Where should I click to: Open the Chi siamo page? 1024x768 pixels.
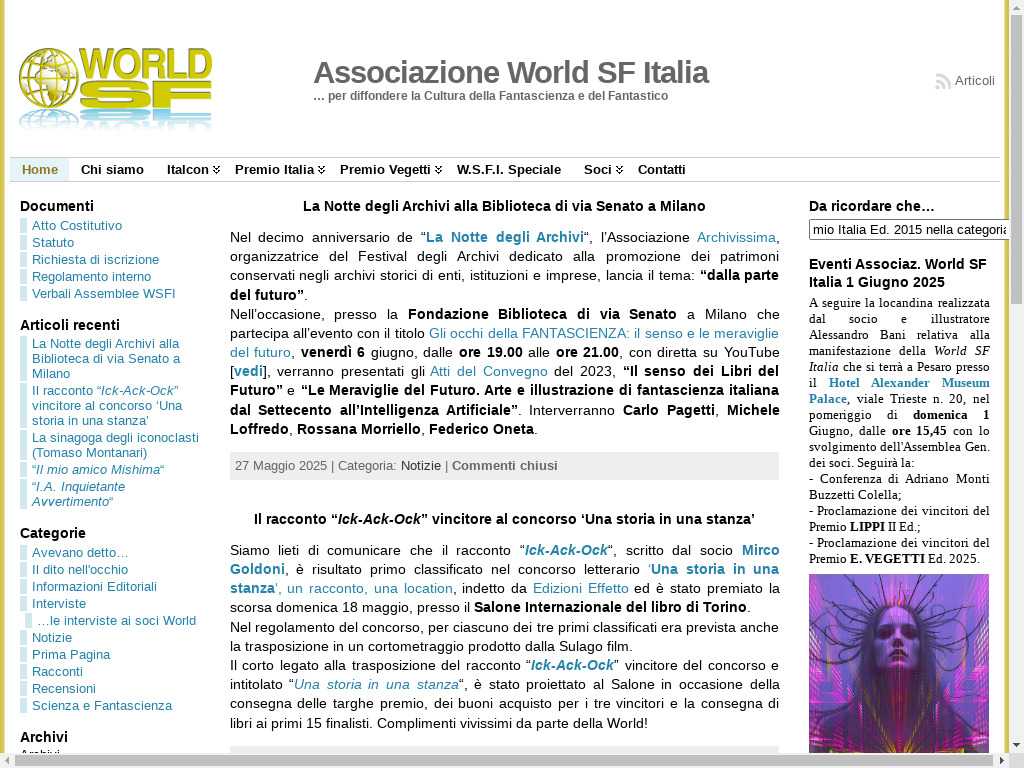112,170
